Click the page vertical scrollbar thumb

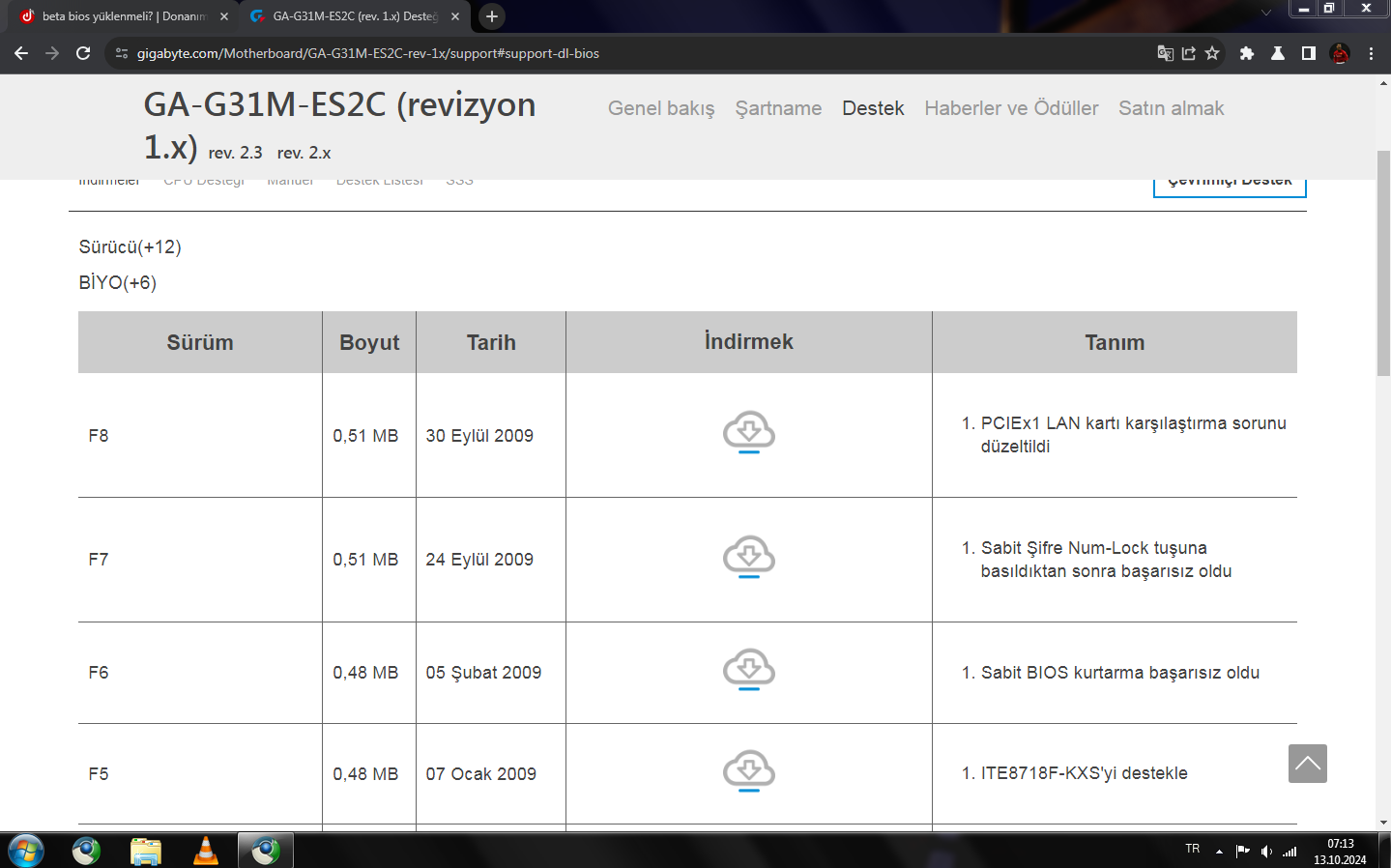[x=1383, y=263]
